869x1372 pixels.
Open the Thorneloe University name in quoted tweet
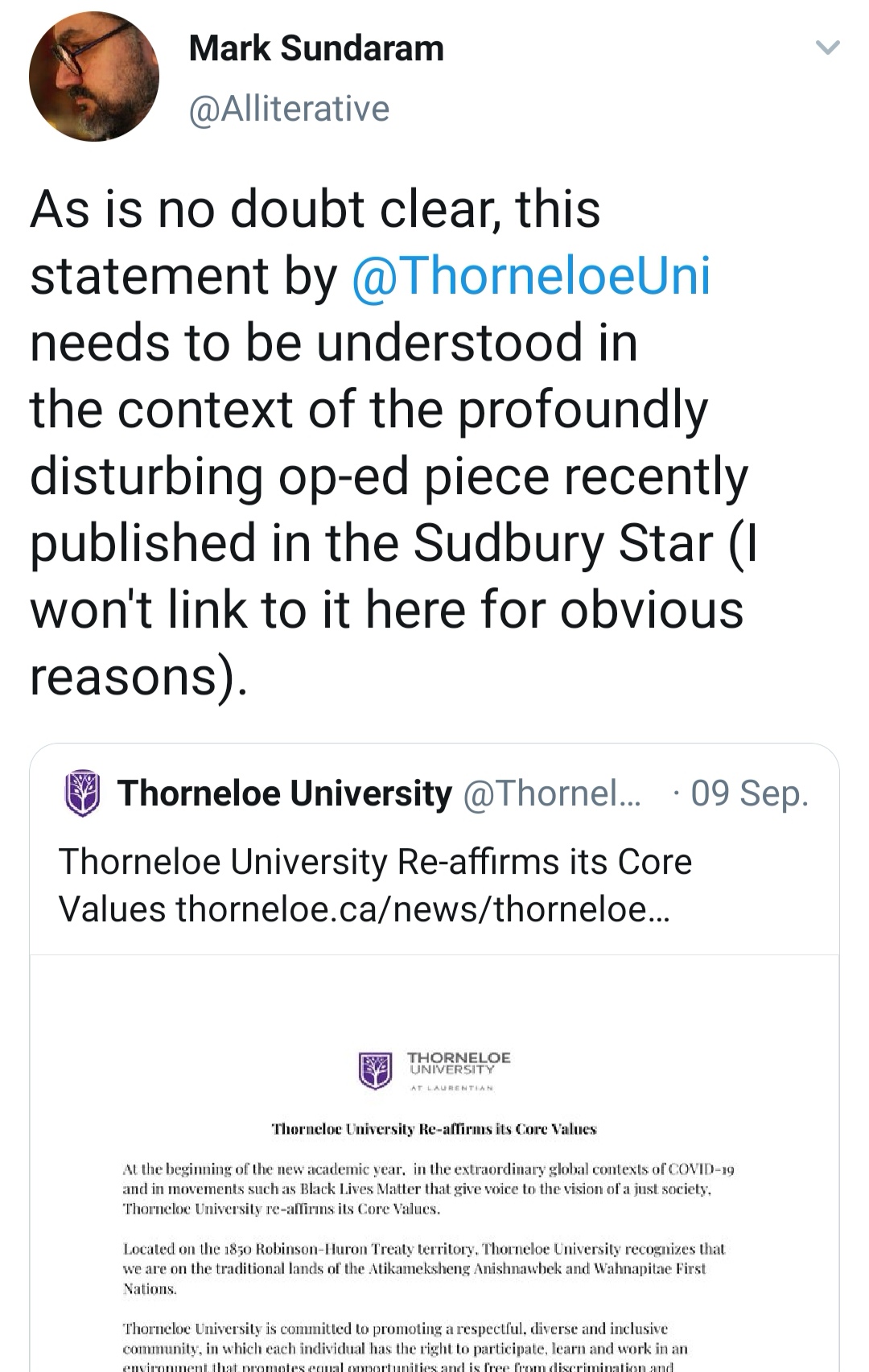[x=285, y=793]
